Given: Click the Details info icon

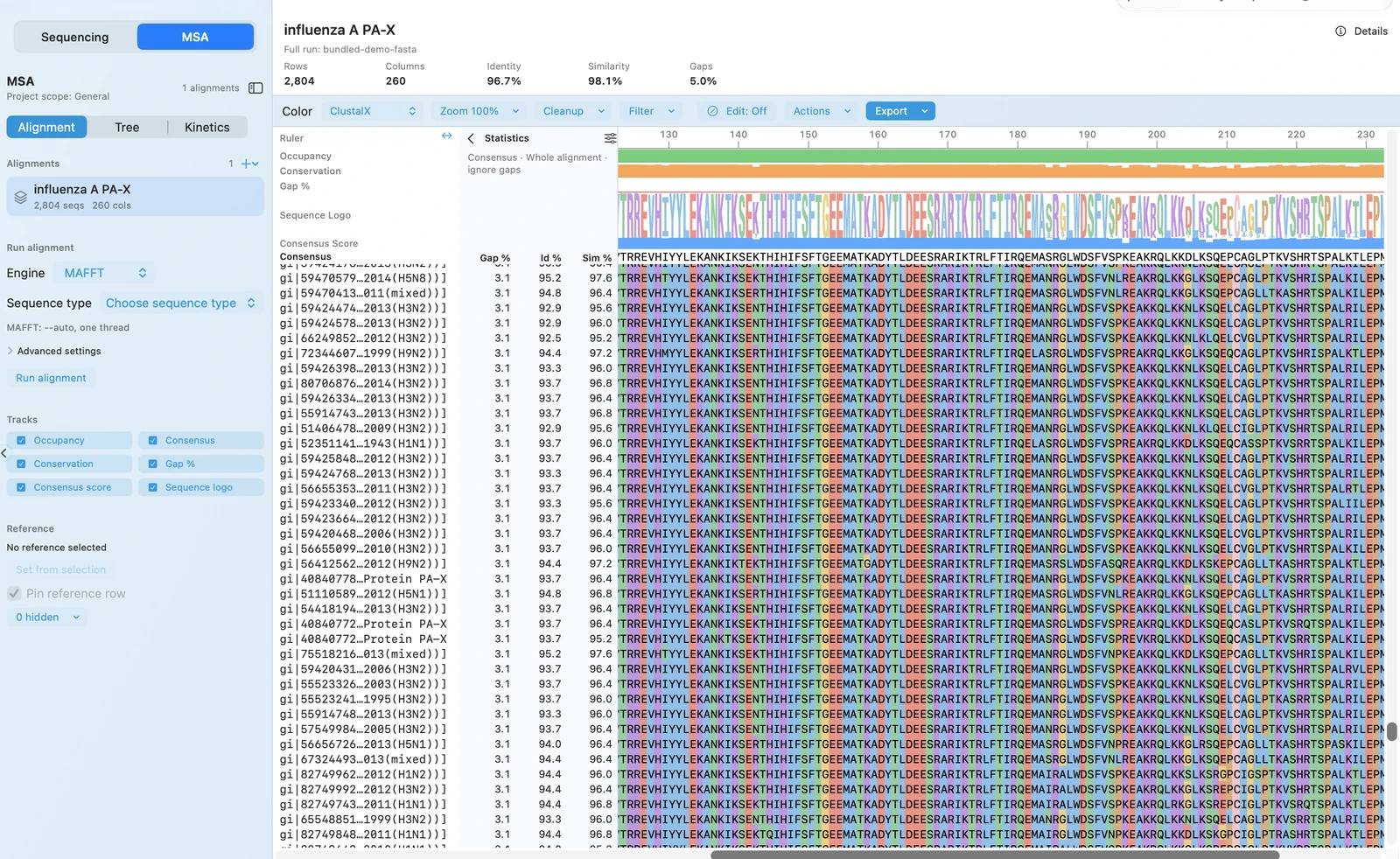Looking at the screenshot, I should pos(1340,31).
